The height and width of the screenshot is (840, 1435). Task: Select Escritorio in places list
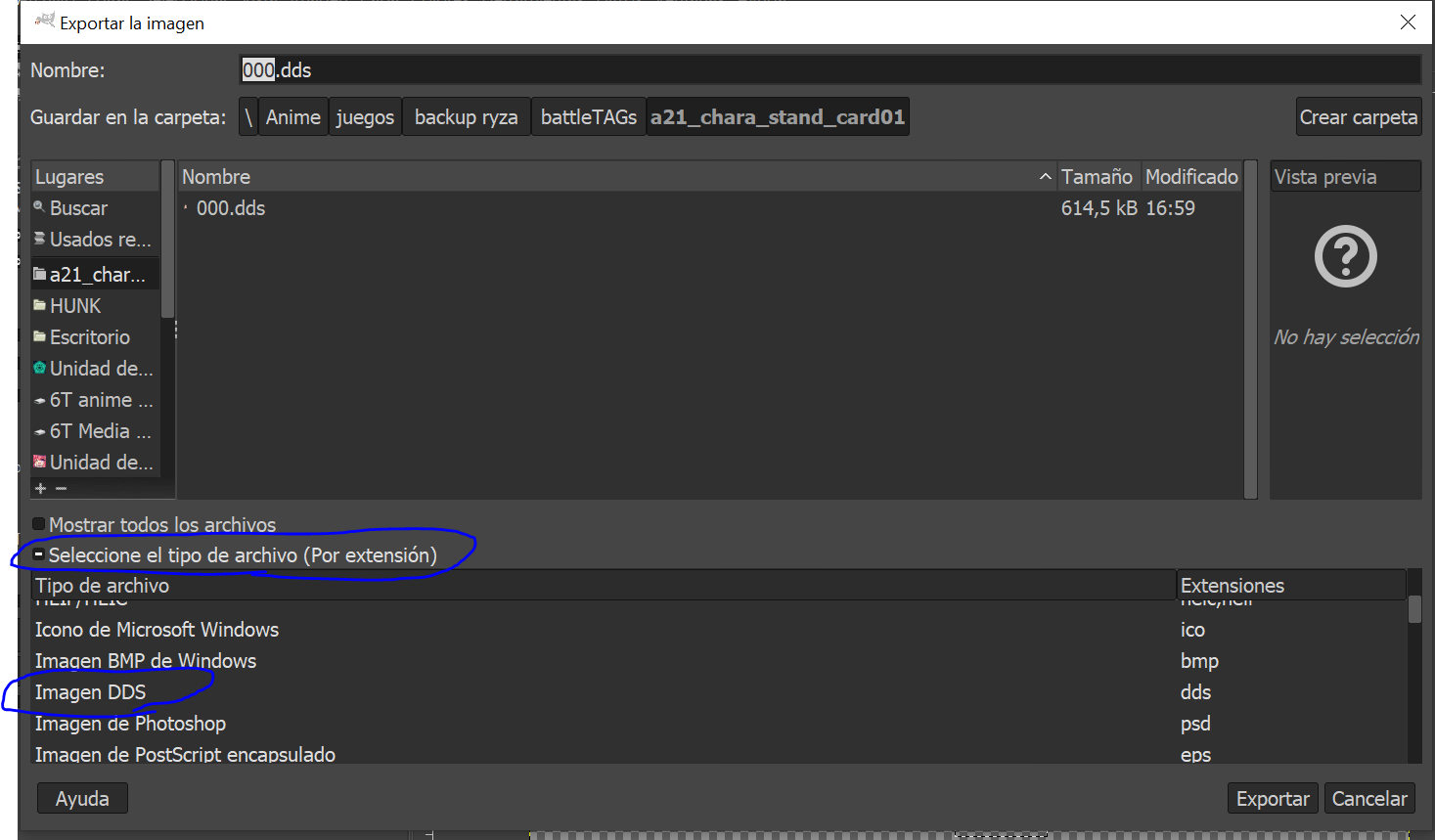[90, 337]
